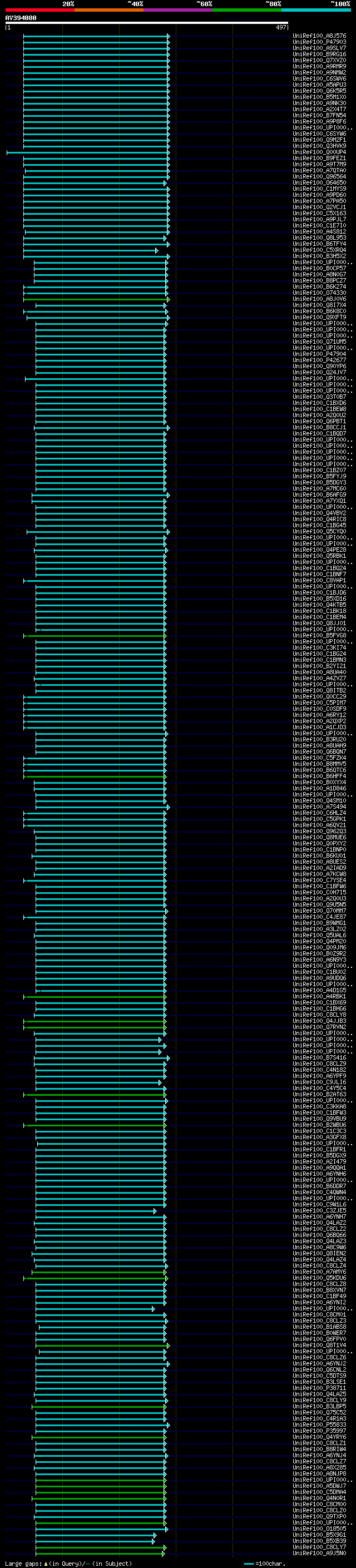
Task: Click the orange ~40% identity legend segment
Action: (x=109, y=10)
